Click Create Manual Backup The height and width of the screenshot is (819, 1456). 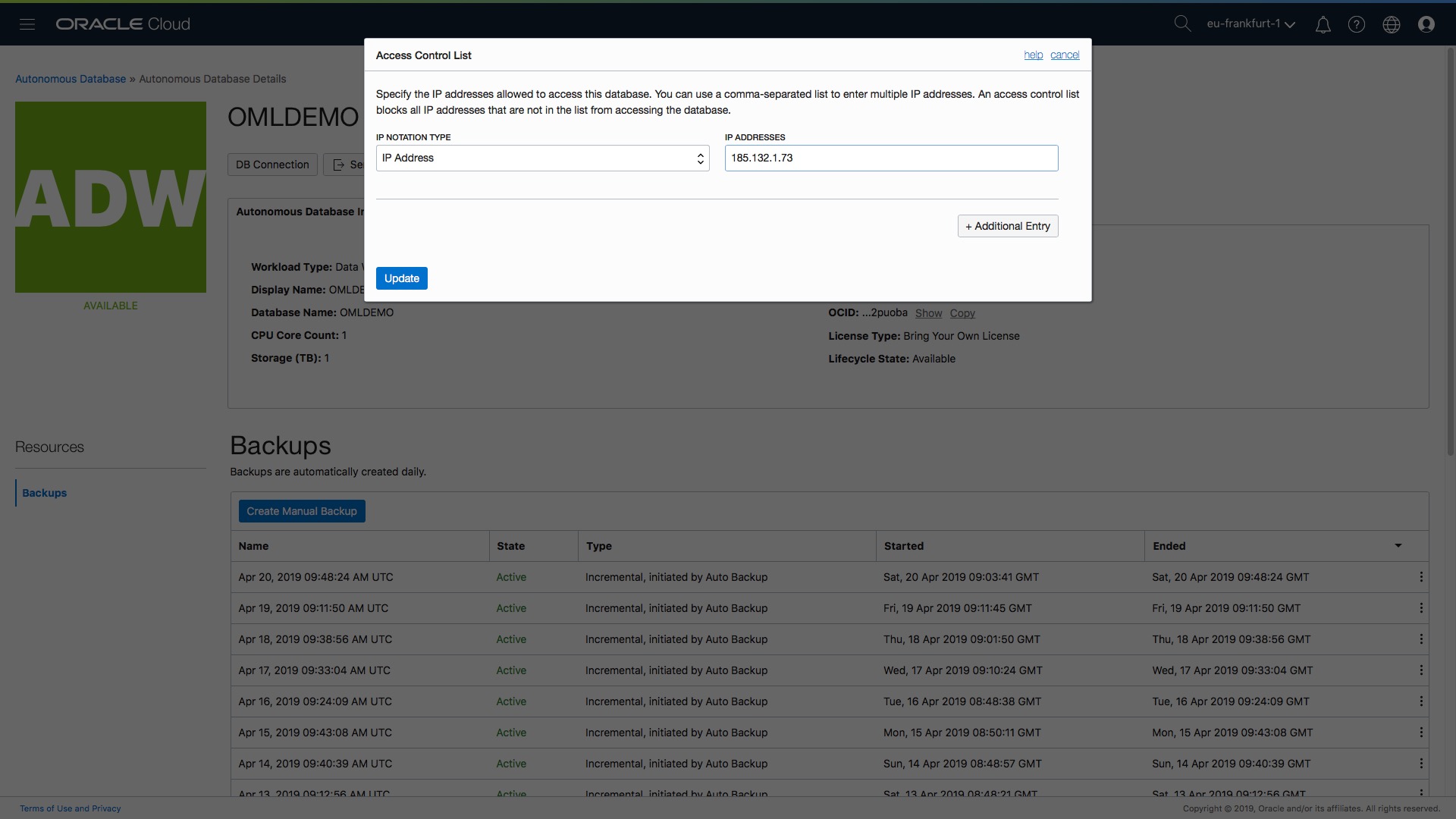point(301,511)
